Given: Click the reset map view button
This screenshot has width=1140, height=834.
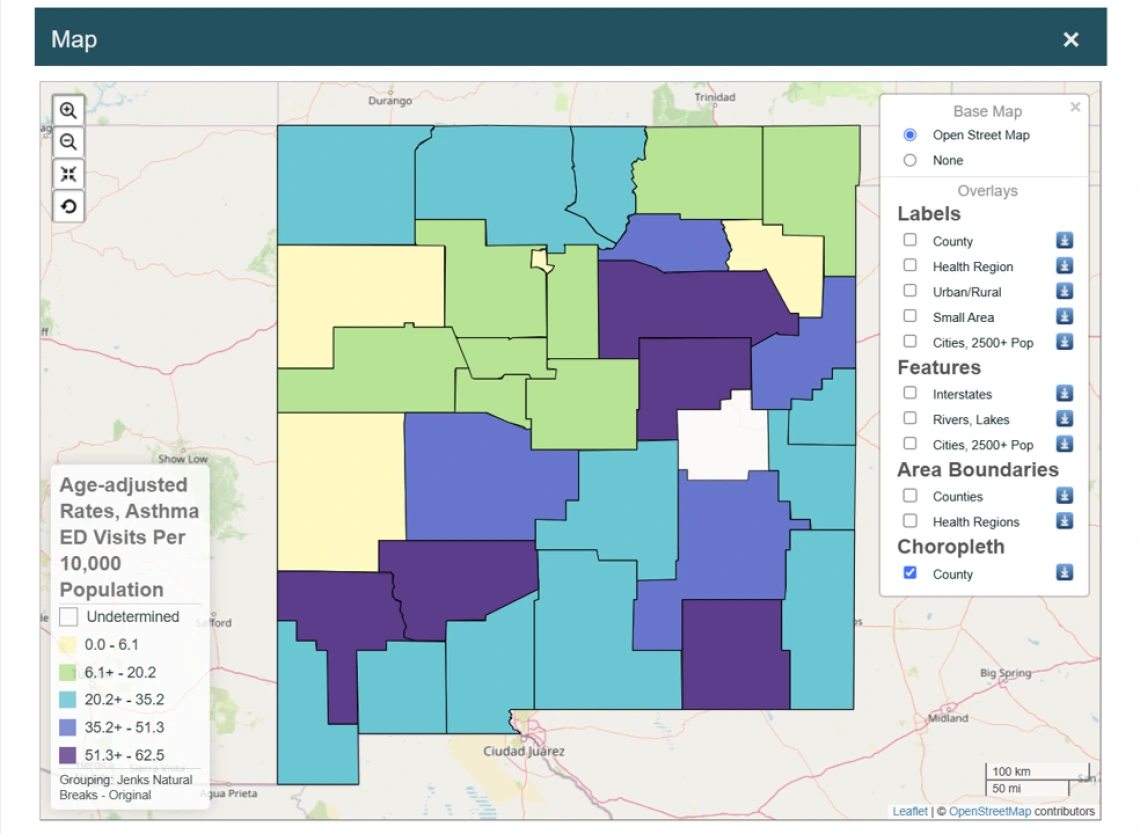Looking at the screenshot, I should (x=68, y=206).
